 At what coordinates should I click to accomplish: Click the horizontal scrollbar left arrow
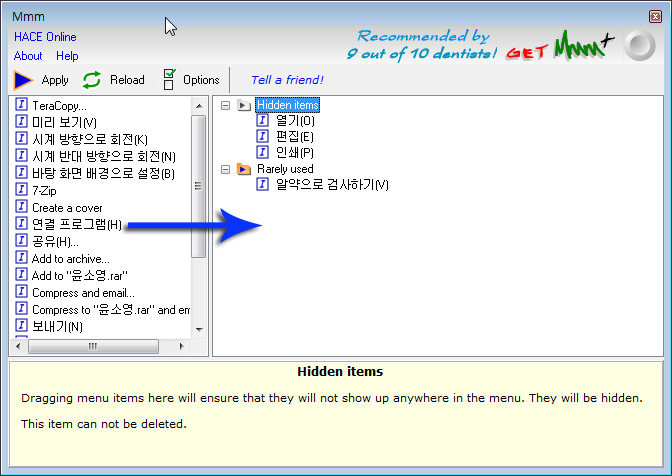[18, 346]
